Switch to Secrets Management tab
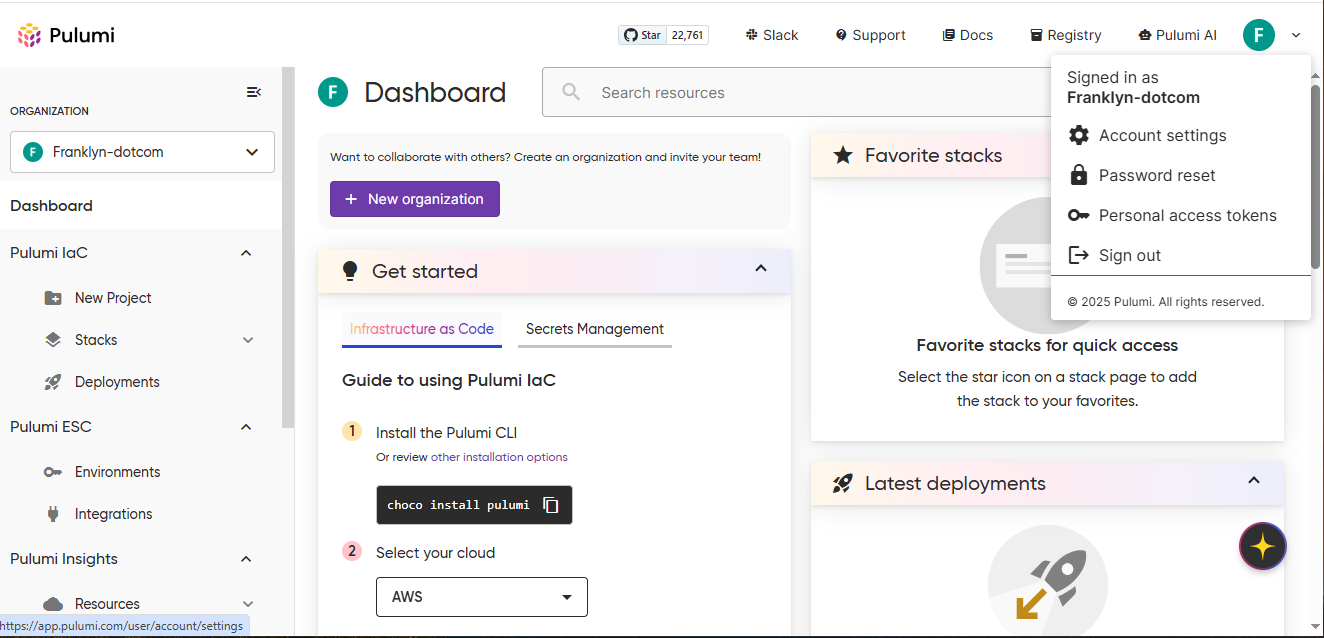Screen dimensions: 1324x638 [x=595, y=329]
